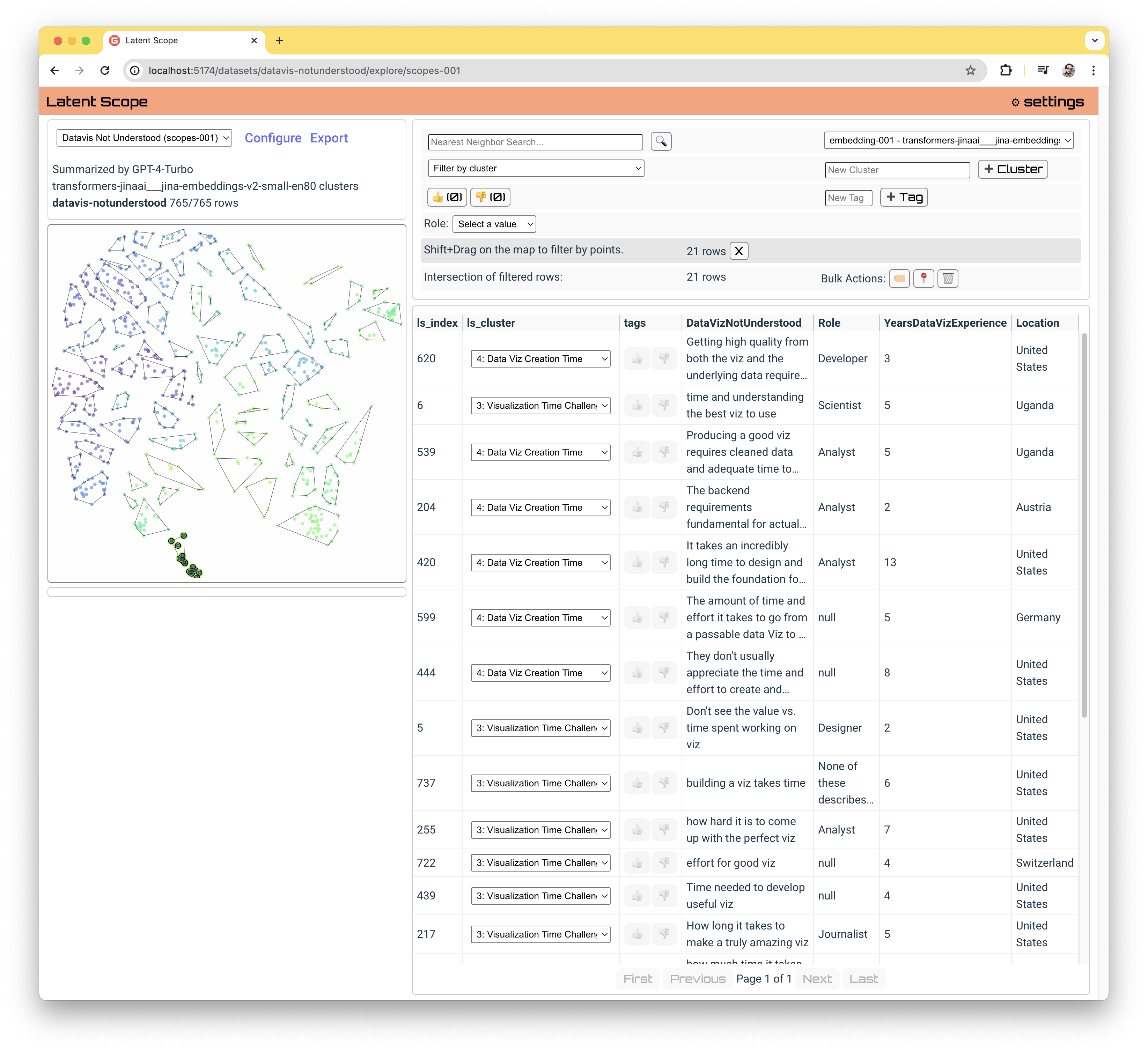1148x1052 pixels.
Task: Filter by thumbs-down tagged rows
Action: (490, 197)
